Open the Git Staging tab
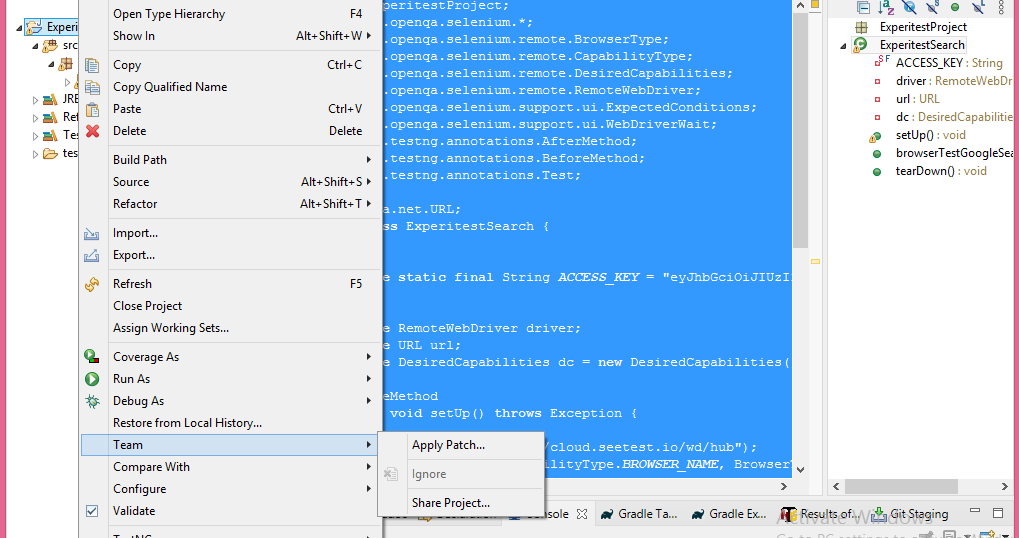Screen dimensions: 1019x538 click(910, 514)
